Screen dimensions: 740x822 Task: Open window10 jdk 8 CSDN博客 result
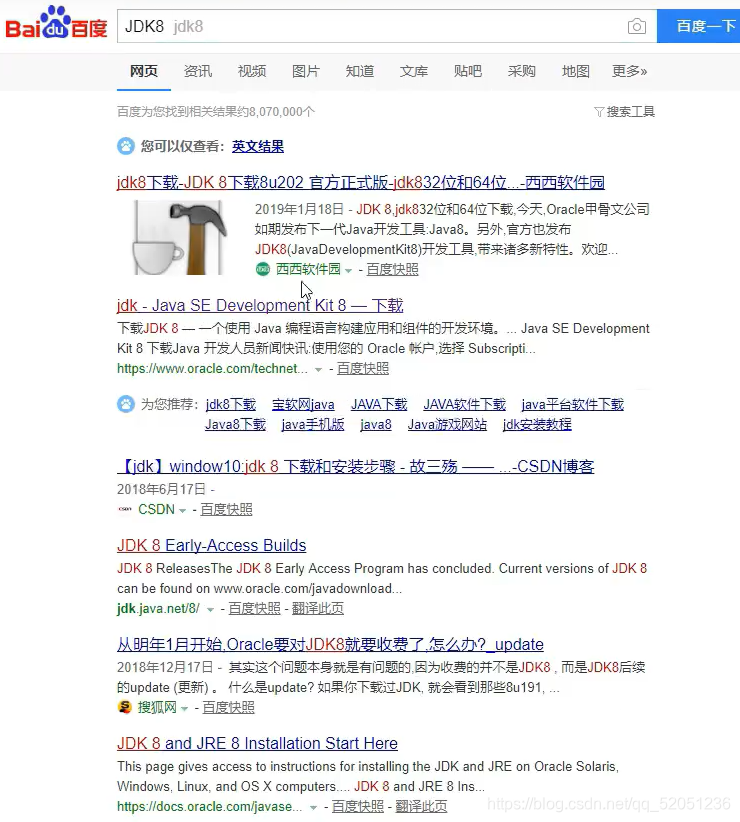coord(355,466)
